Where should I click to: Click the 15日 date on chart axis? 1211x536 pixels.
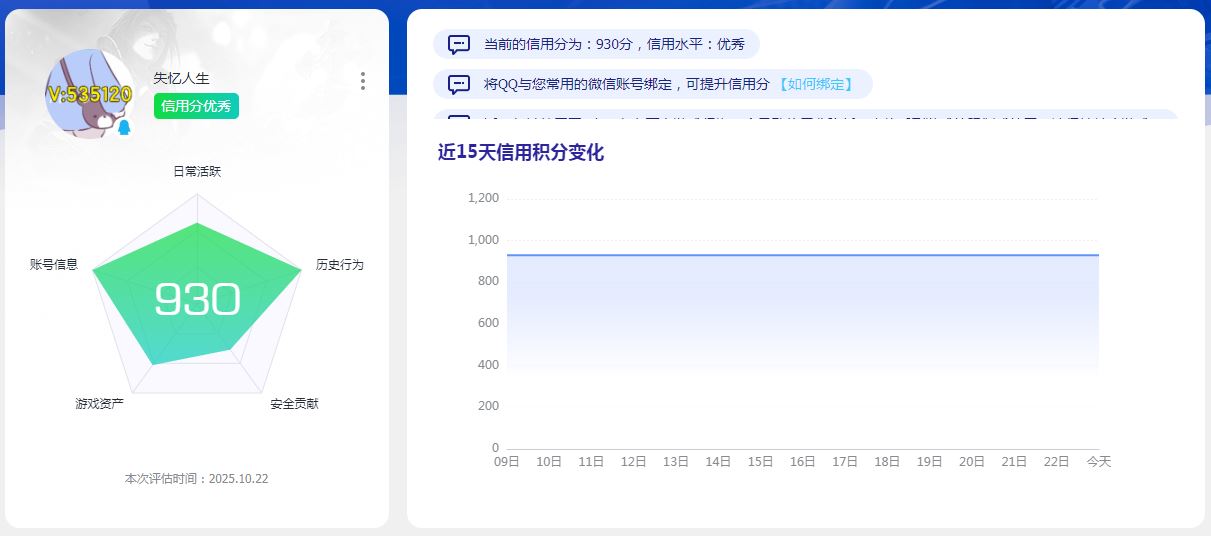coord(760,462)
